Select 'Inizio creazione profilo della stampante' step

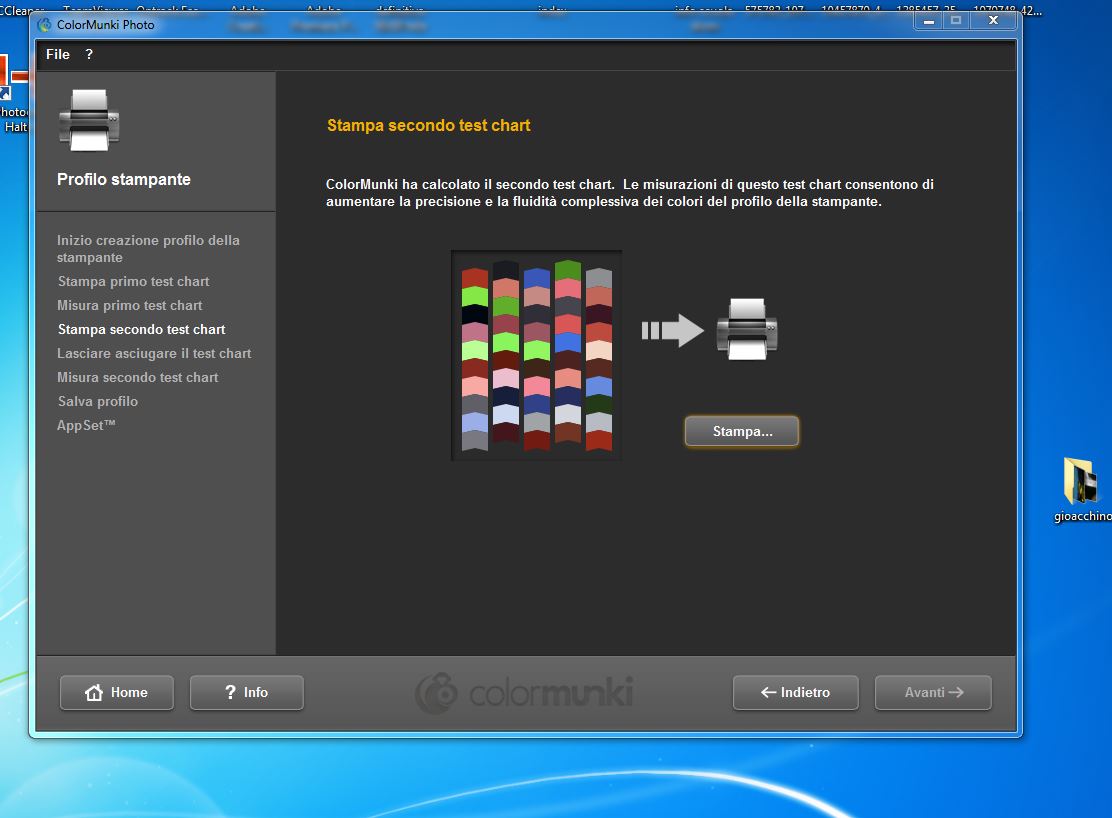[x=148, y=249]
